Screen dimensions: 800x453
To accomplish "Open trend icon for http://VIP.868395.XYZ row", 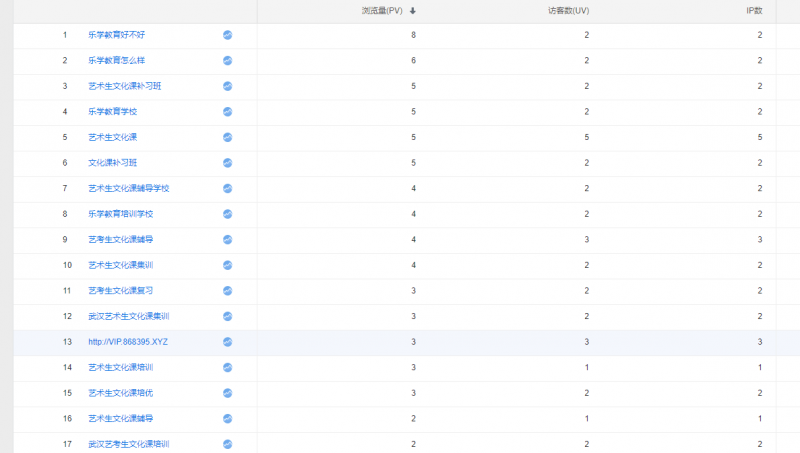I will (227, 342).
